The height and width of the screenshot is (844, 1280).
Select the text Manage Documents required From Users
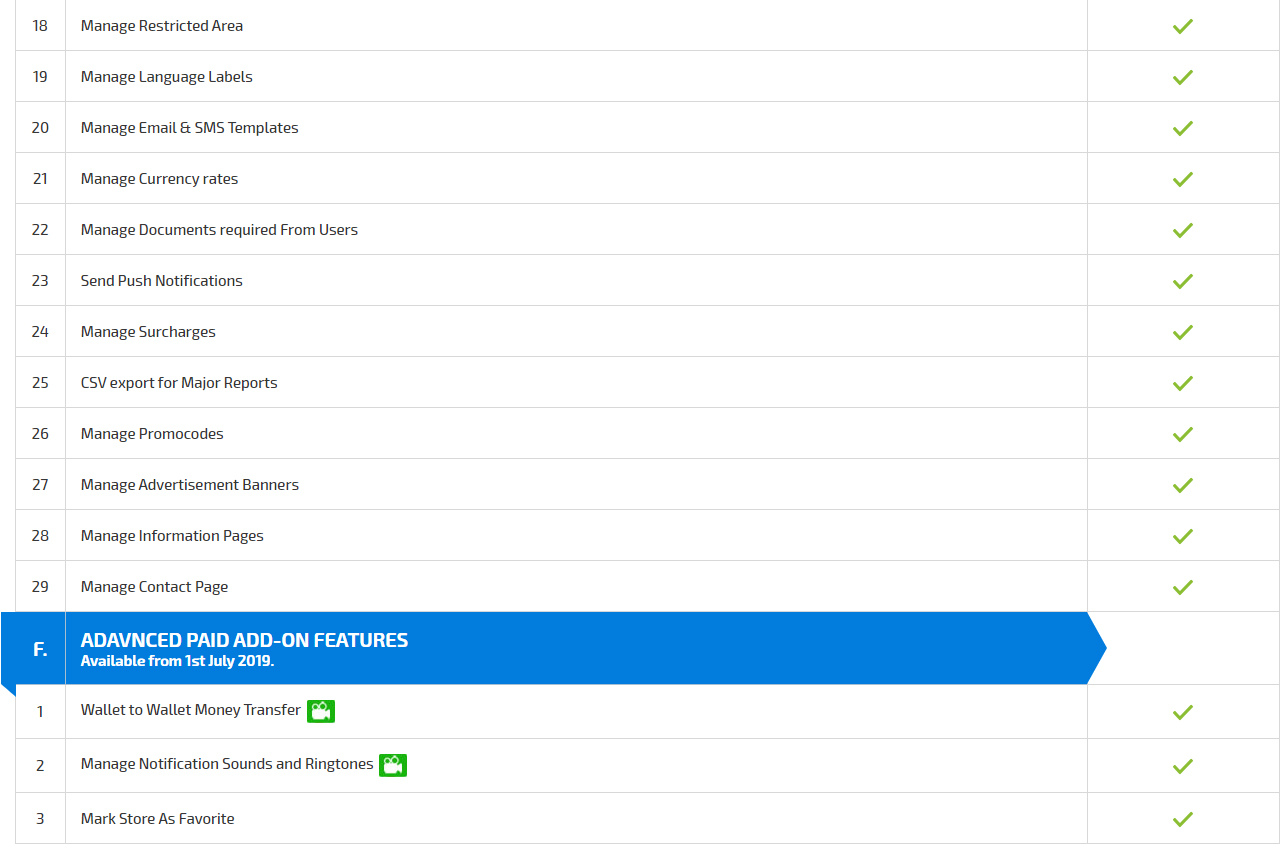(x=219, y=230)
